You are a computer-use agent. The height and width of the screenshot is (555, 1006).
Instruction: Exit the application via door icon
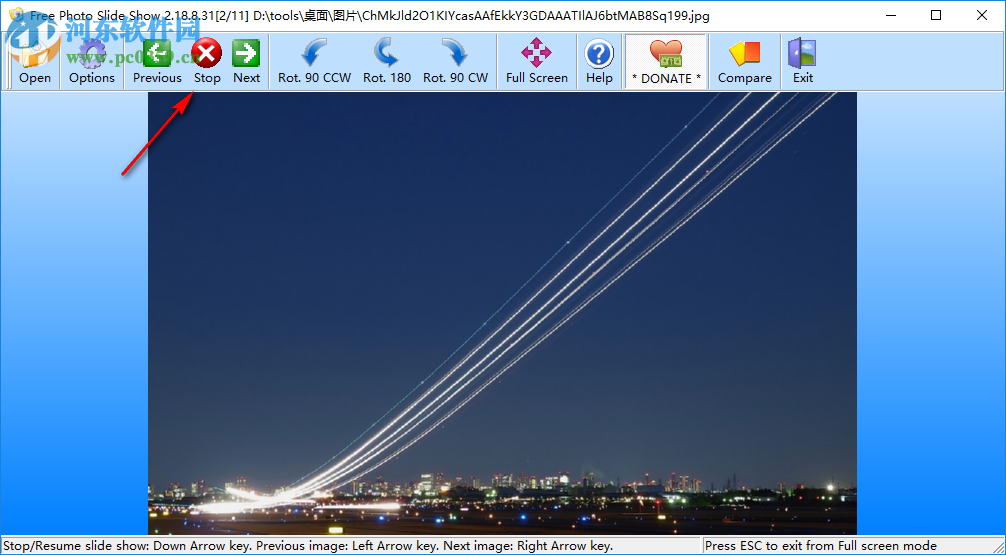803,62
